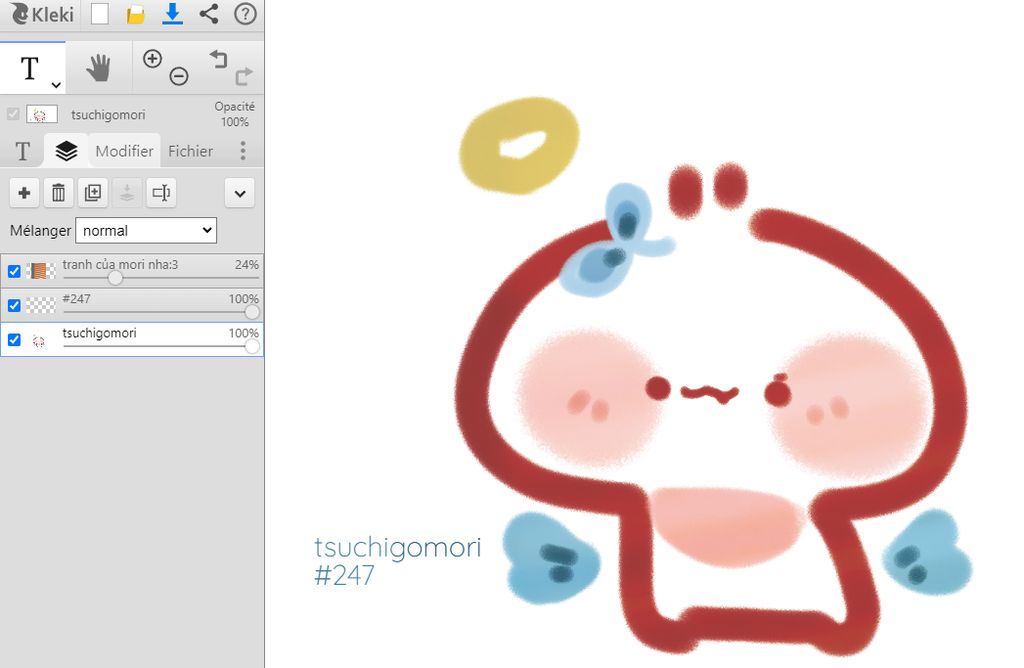This screenshot has height=668, width=1024.
Task: Adjust opacity slider of #247 layer
Action: [251, 311]
